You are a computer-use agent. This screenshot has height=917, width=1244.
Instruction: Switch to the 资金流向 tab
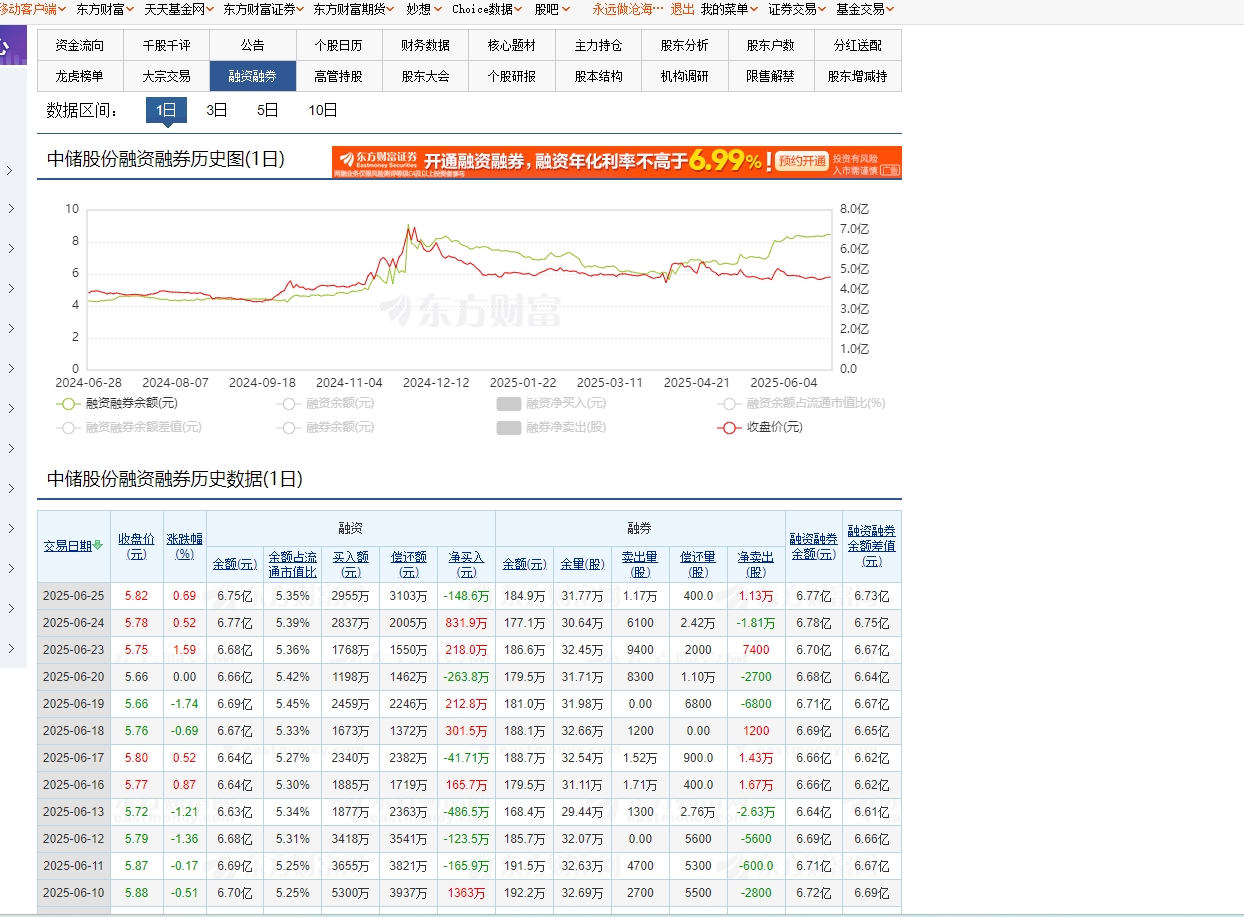(x=80, y=45)
